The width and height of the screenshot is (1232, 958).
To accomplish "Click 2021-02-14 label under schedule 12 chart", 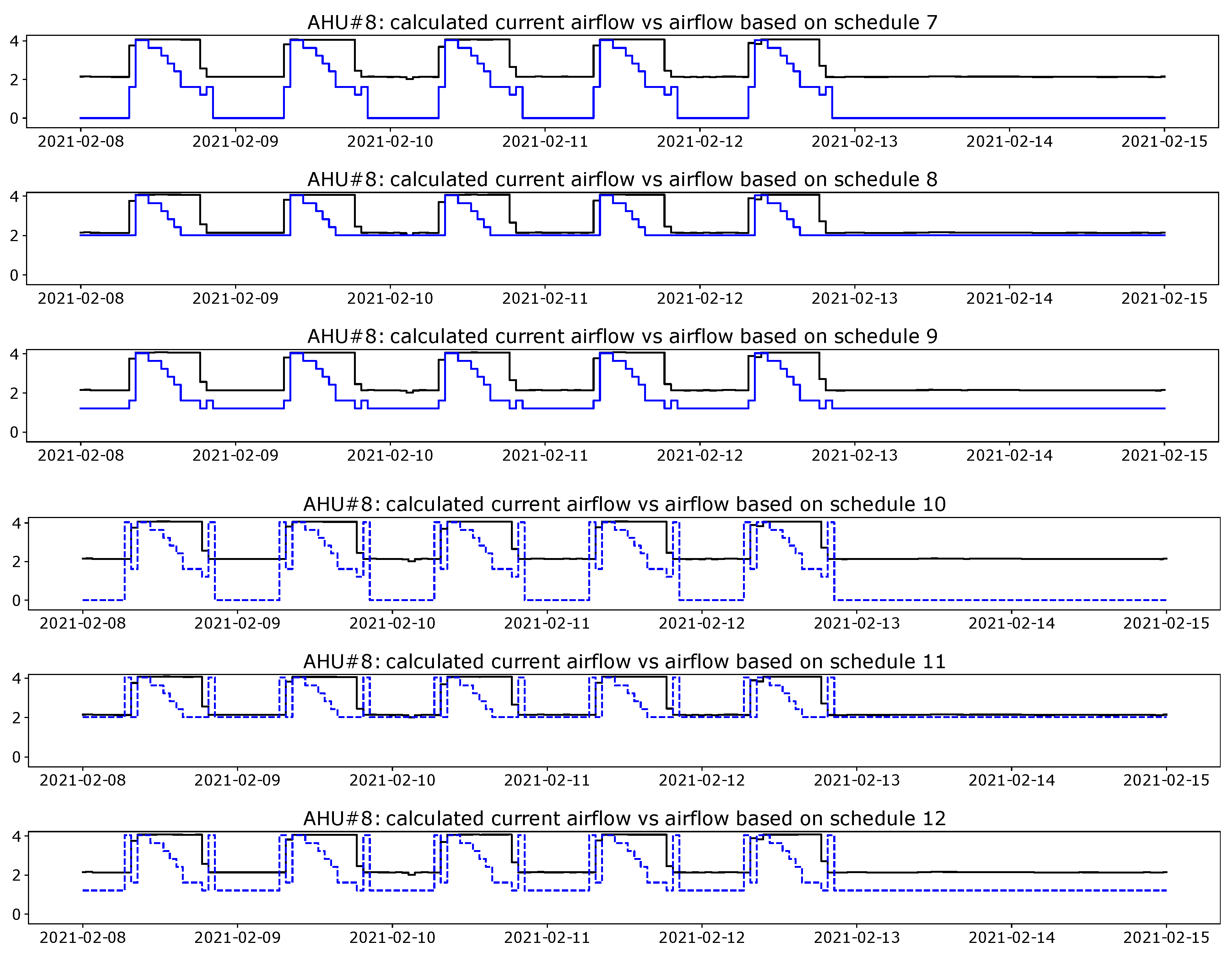I will [1011, 938].
